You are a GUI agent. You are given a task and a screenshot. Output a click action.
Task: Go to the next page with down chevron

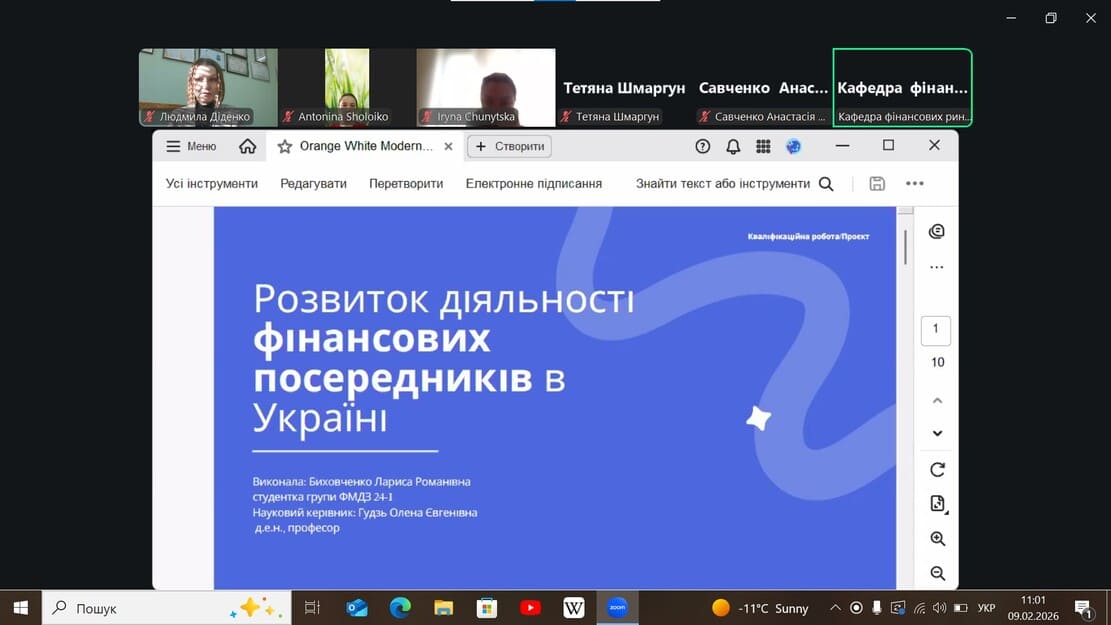937,433
